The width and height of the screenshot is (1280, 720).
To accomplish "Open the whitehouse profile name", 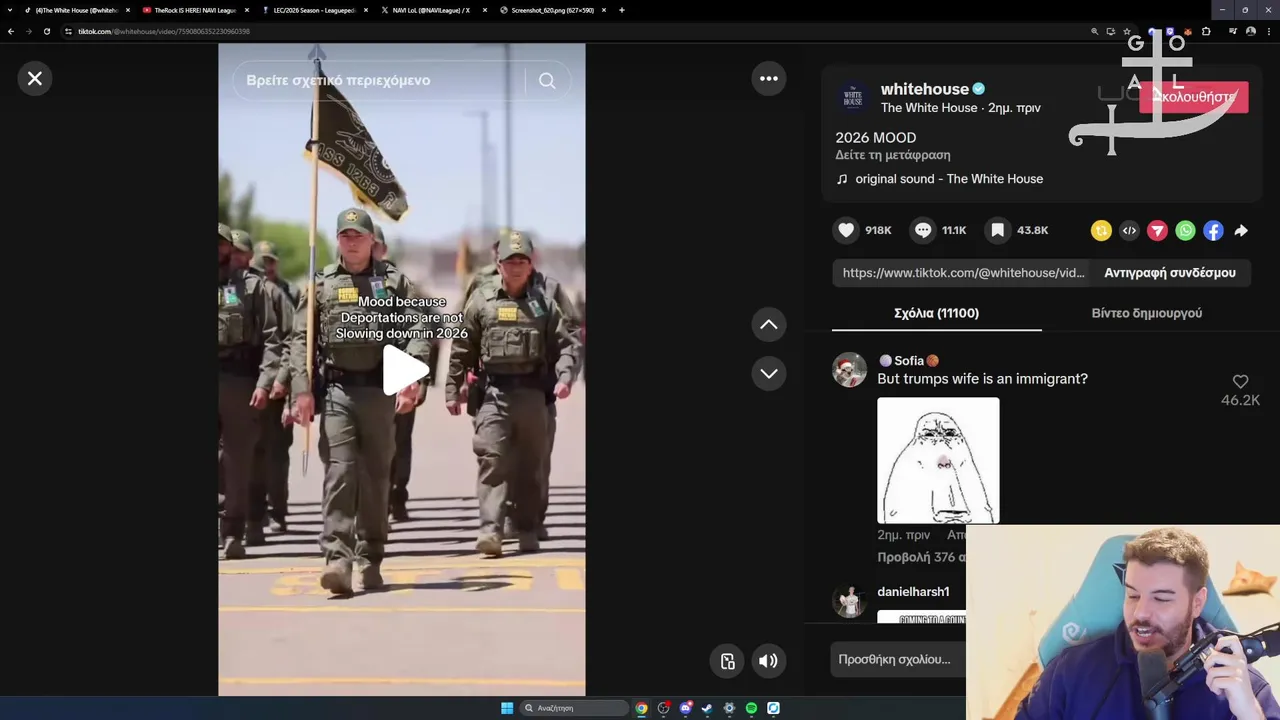I will [925, 89].
